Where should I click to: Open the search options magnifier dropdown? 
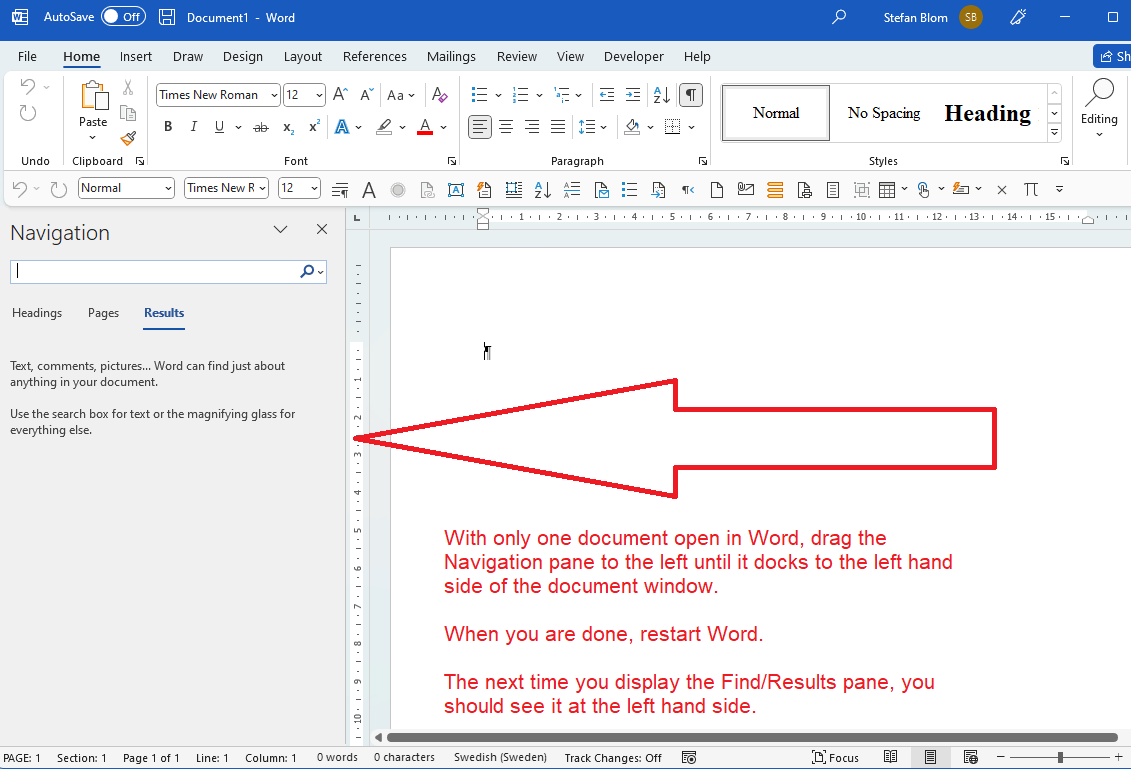(312, 271)
